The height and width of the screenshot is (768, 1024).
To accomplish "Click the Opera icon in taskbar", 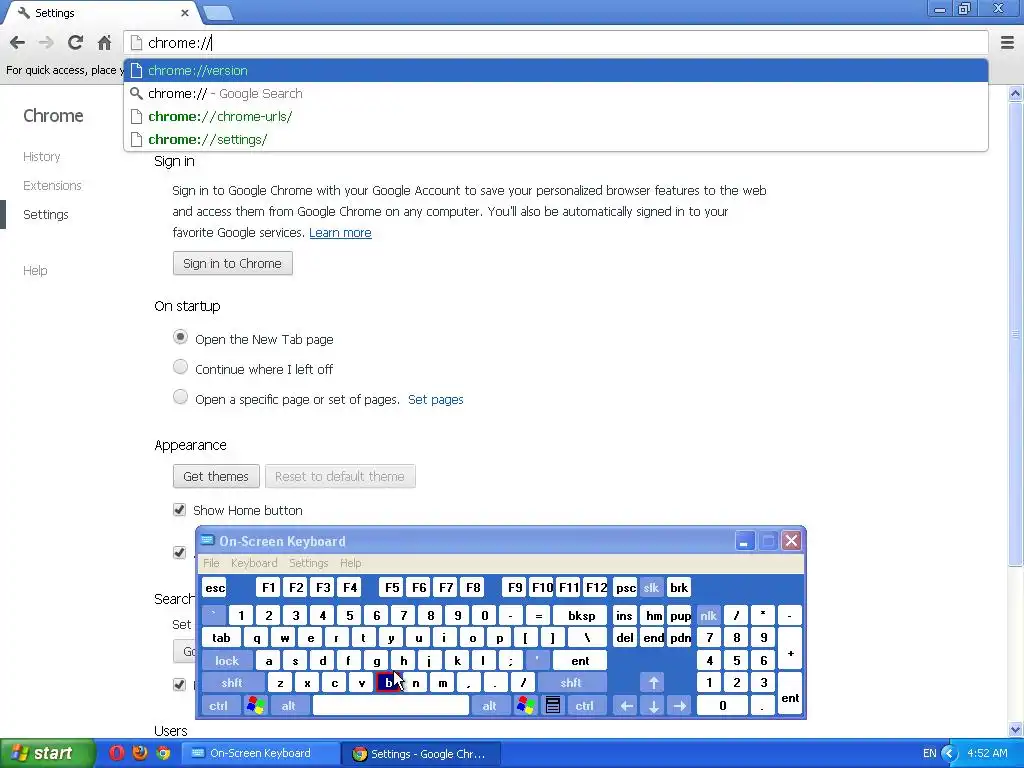I will [117, 753].
